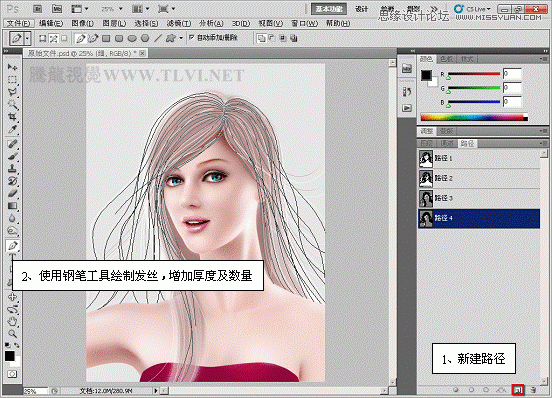
Task: Select the Hand tool
Action: click(12, 322)
